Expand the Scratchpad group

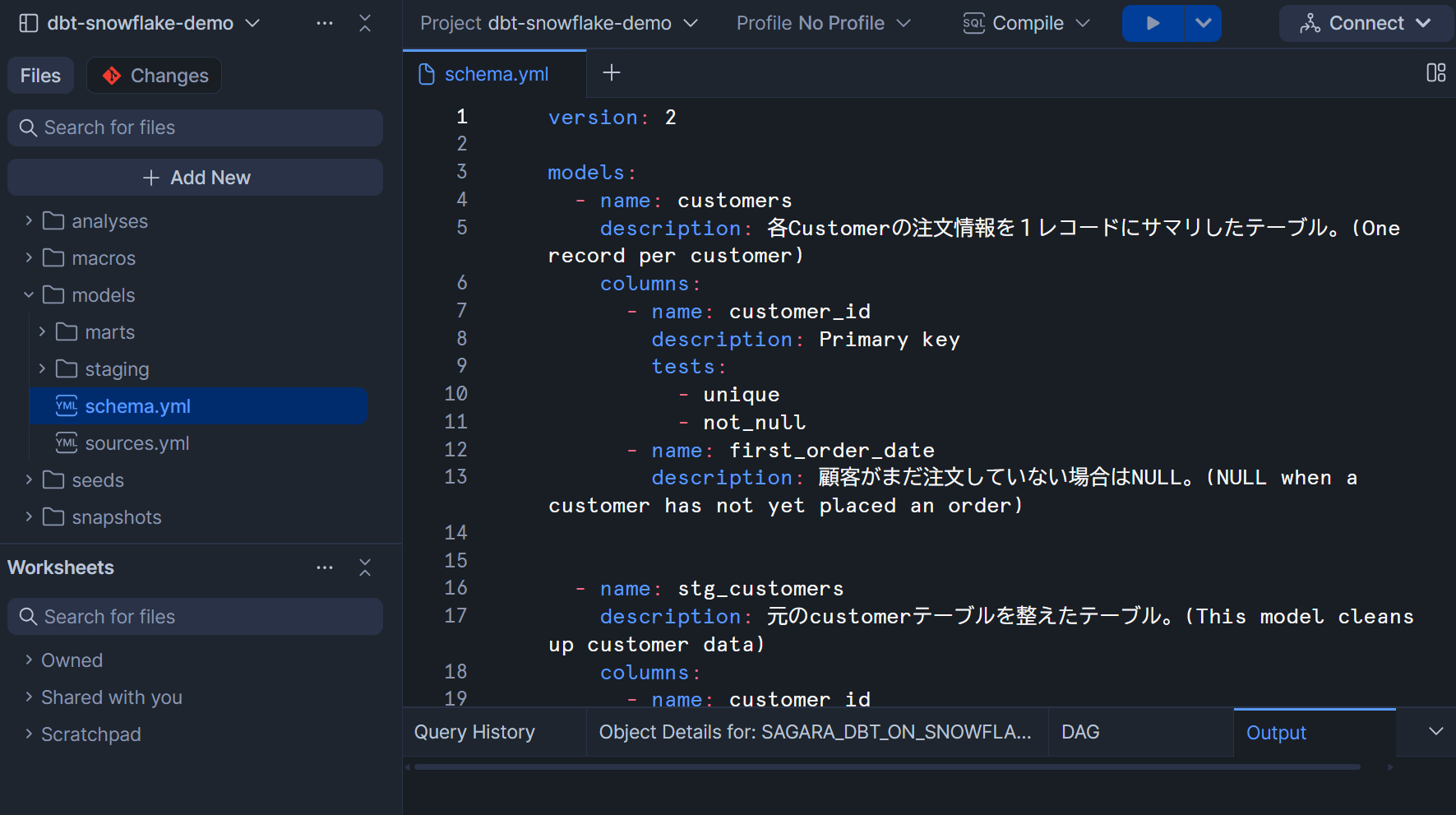tap(29, 734)
